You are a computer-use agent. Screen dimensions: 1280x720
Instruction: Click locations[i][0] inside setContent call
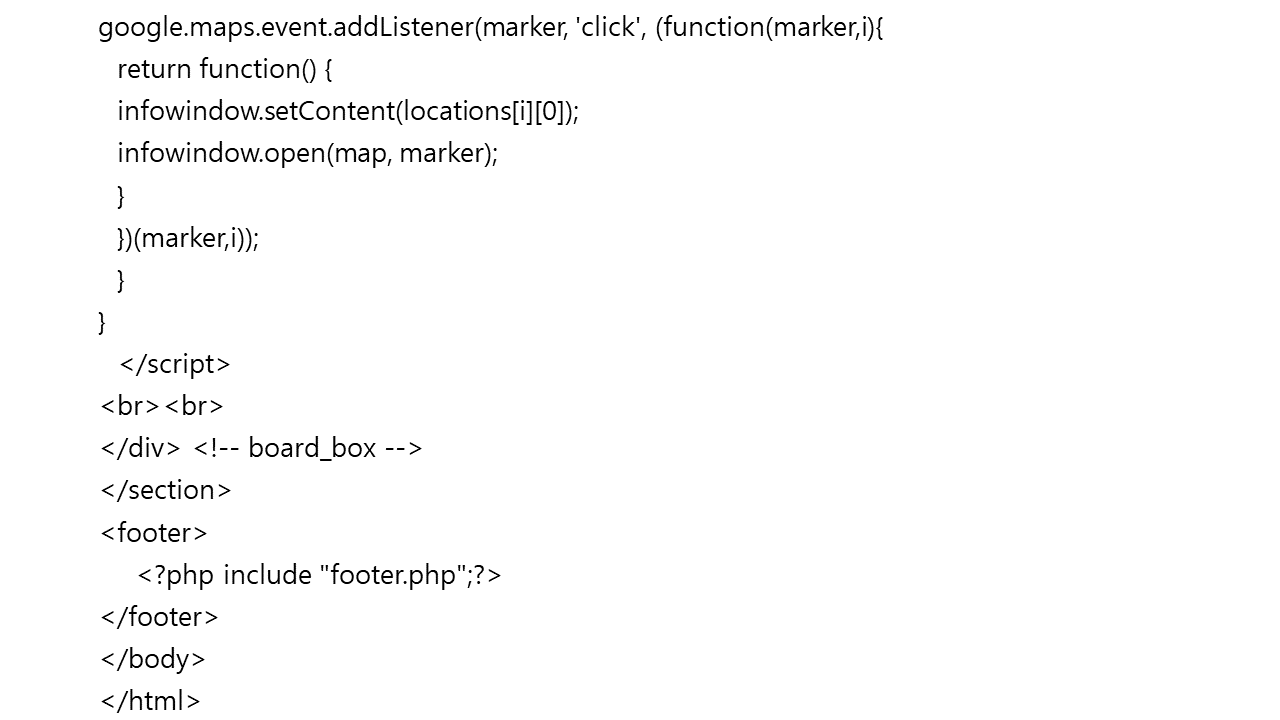point(484,112)
